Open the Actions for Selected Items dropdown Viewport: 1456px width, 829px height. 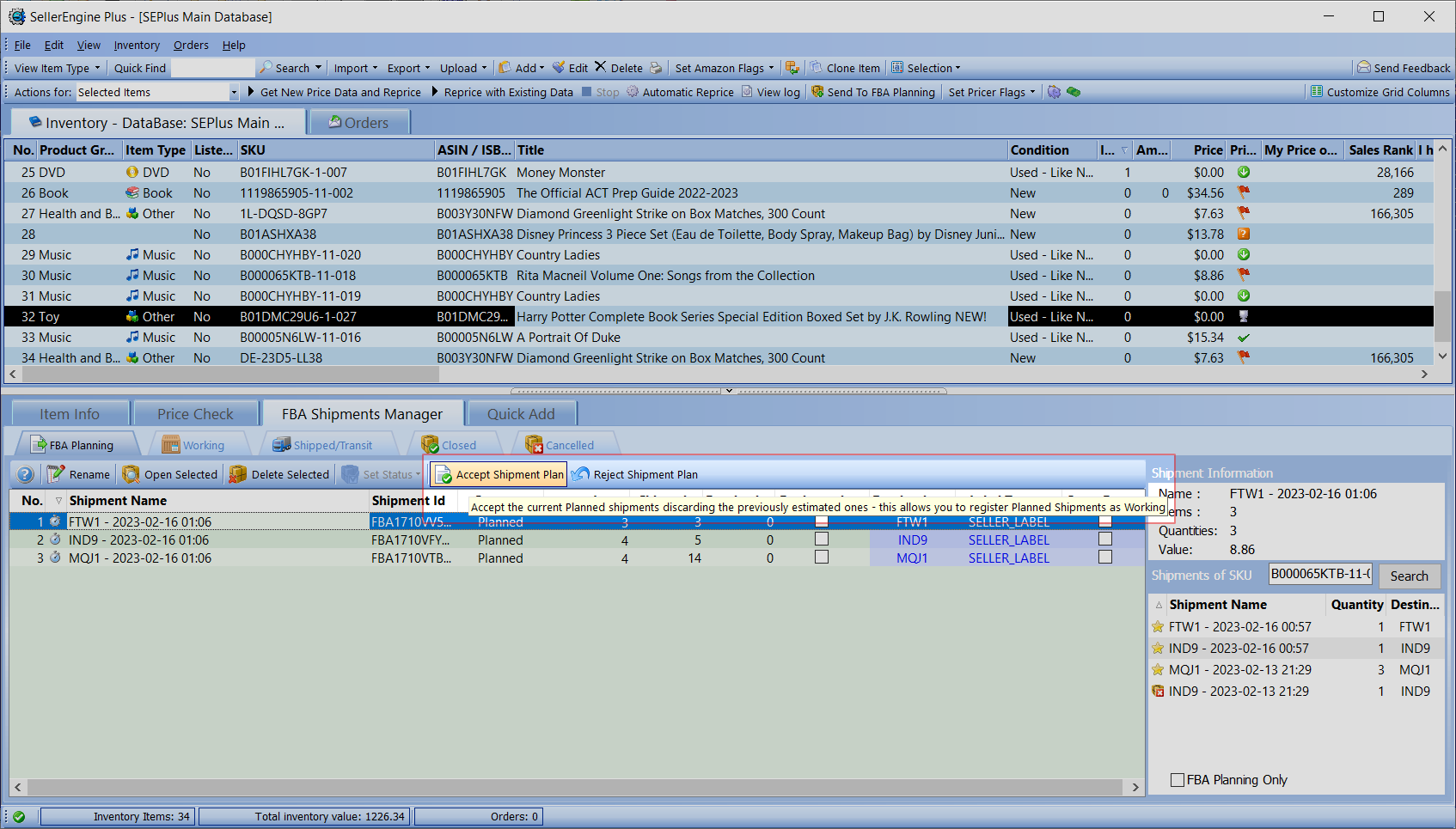(233, 92)
